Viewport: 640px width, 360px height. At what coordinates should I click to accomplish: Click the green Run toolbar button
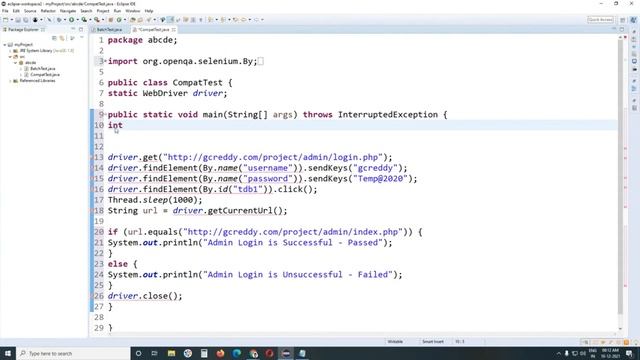coord(71,20)
